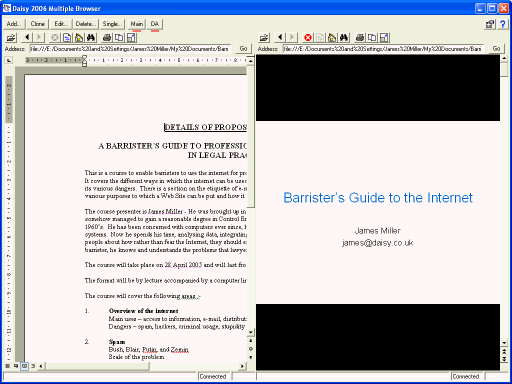Click the Delete.. button
The image size is (512, 384).
pos(86,24)
